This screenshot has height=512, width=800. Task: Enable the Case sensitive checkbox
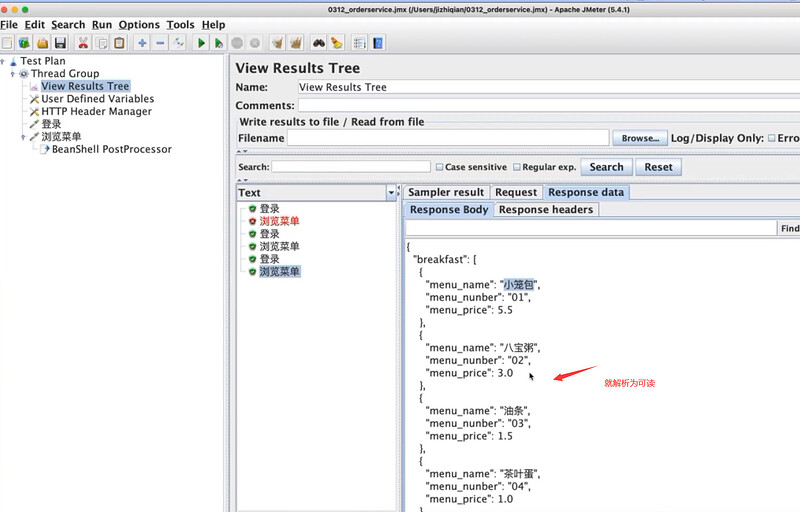tap(439, 167)
